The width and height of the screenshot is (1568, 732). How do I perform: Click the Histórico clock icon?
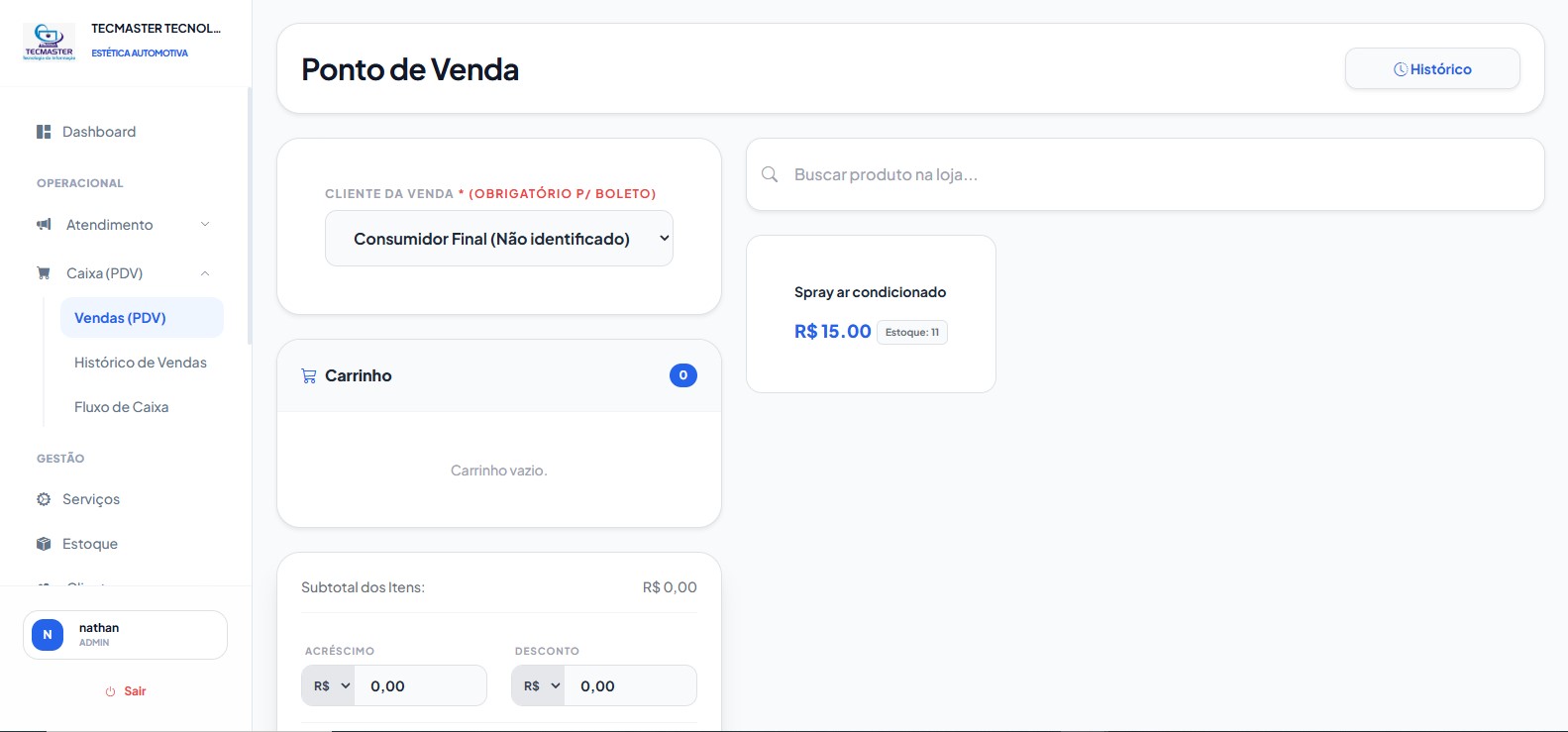[1401, 69]
